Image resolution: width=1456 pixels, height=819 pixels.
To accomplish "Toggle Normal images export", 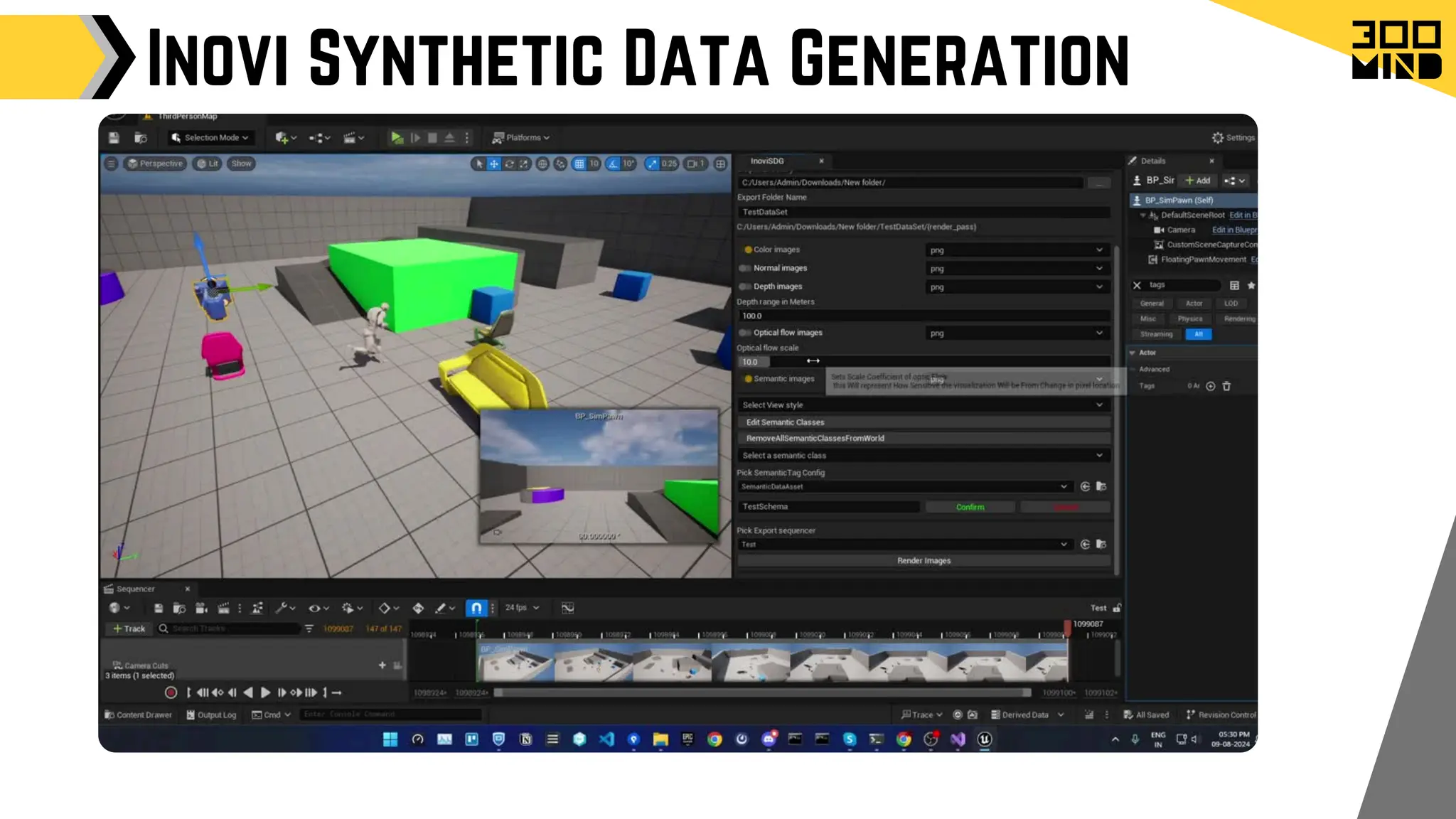I will (745, 268).
